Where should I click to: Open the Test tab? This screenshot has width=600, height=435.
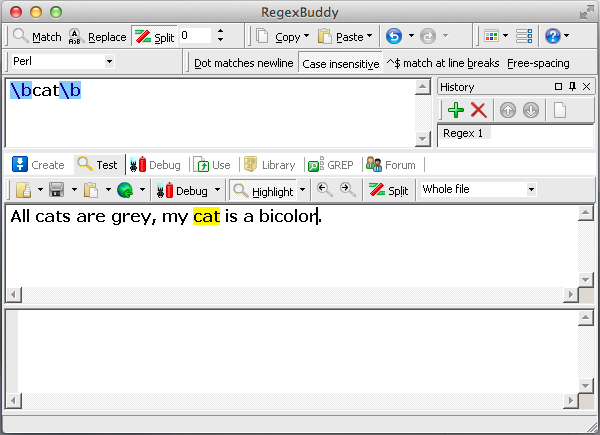pyautogui.click(x=98, y=165)
